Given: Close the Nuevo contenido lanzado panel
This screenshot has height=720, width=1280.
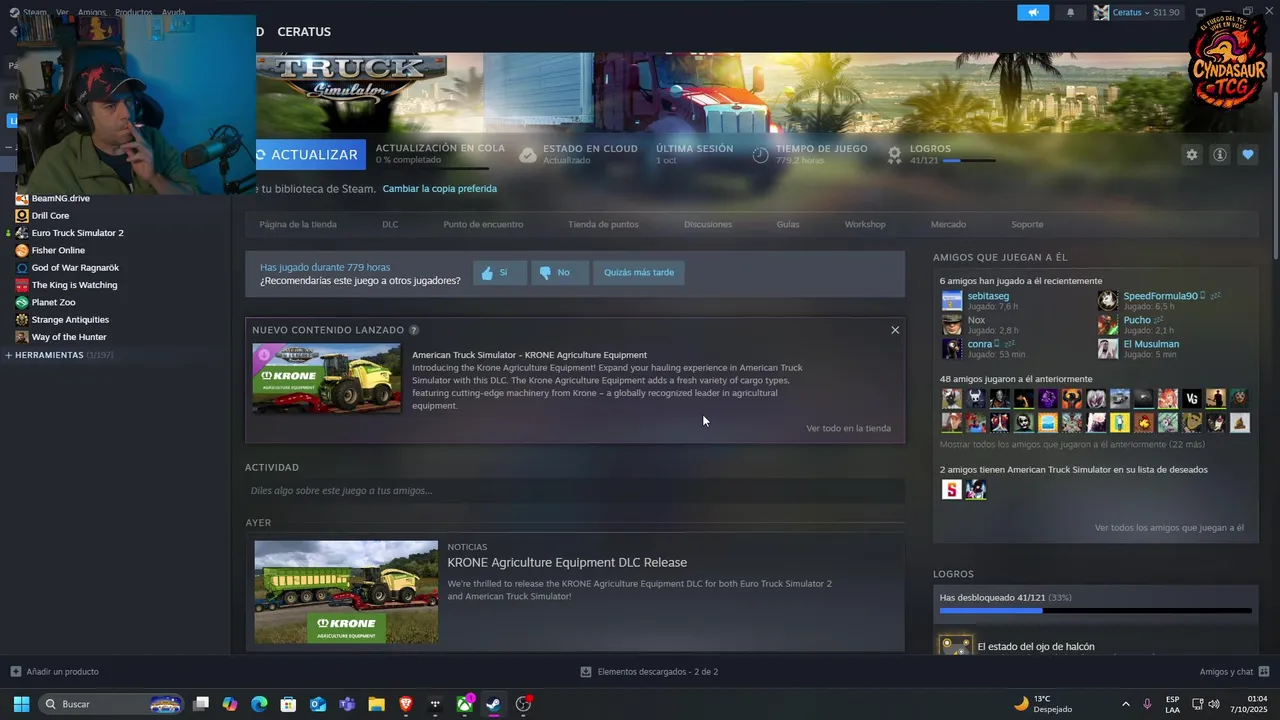Looking at the screenshot, I should (895, 330).
